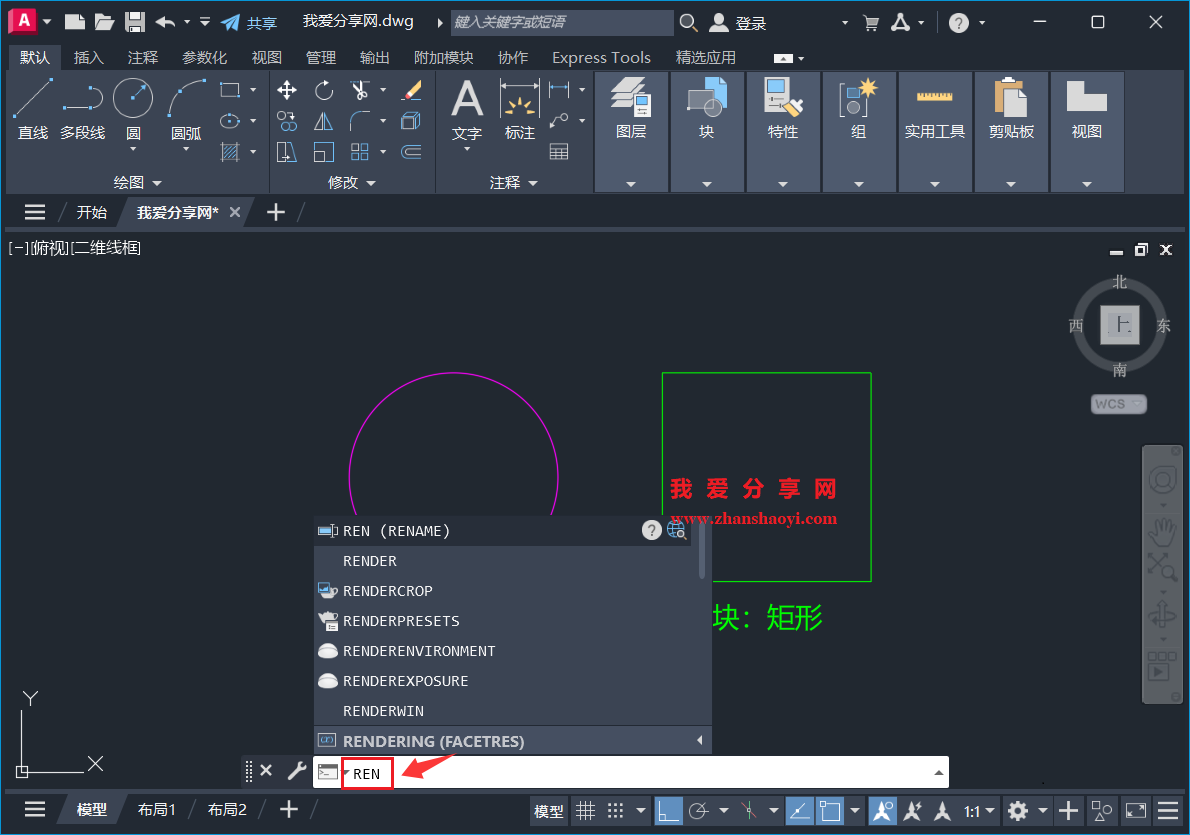Open the Clipboard (剪贴板) panel
Viewport: 1190px width, 835px height.
1011,111
